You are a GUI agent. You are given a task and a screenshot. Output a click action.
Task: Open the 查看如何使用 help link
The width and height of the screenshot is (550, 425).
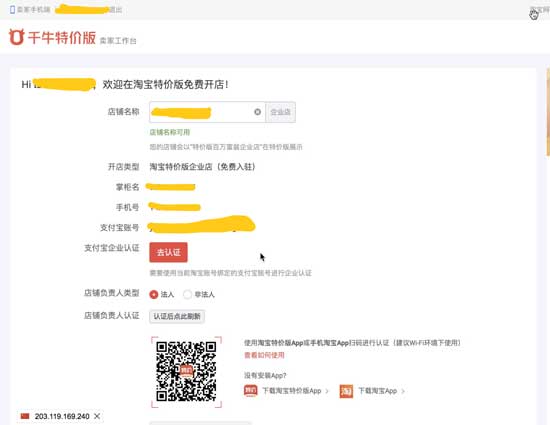[264, 356]
